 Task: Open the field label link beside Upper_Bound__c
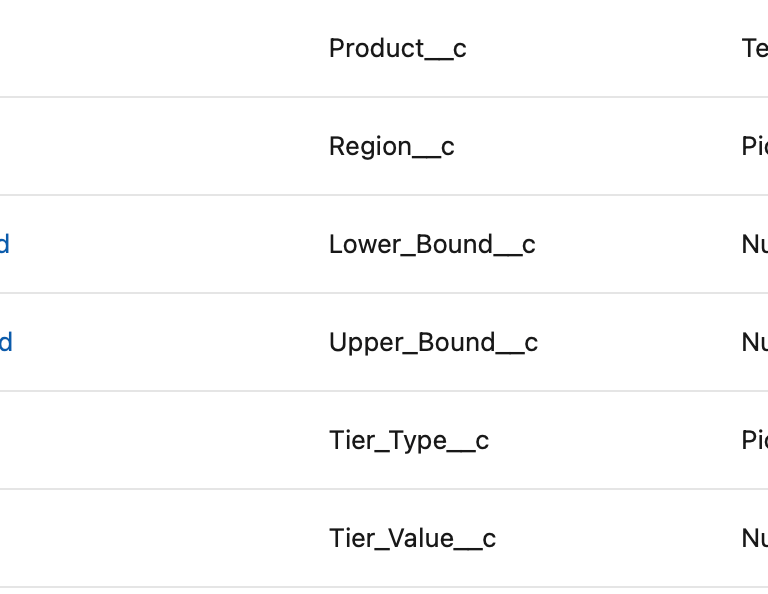tap(5, 342)
